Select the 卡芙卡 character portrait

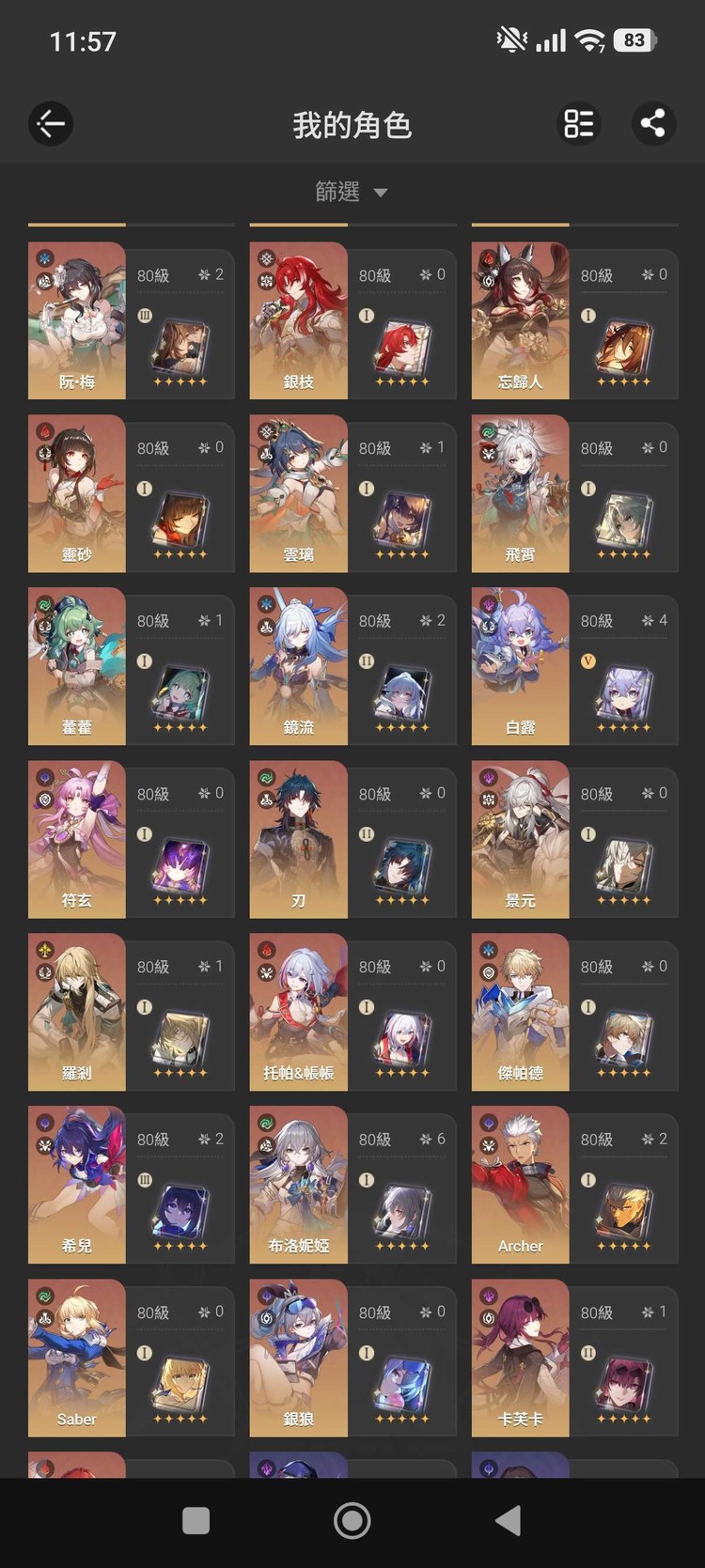point(520,1358)
